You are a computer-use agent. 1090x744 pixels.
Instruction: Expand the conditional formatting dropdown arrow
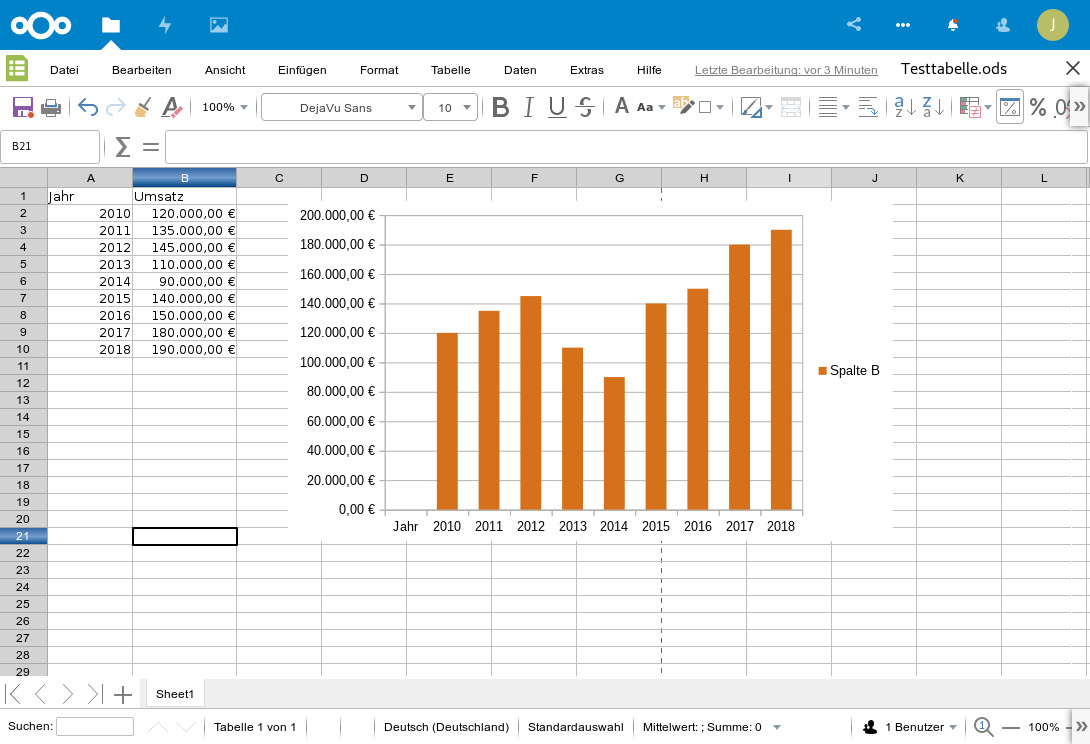[x=988, y=107]
